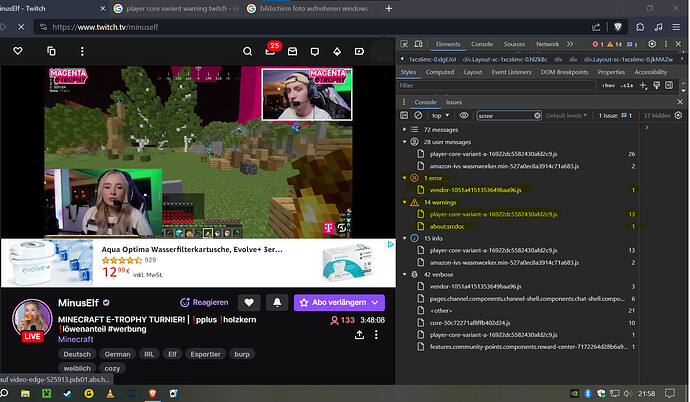The height and width of the screenshot is (402, 690).
Task: Open console settings gear near 37 hidden
Action: tap(679, 115)
